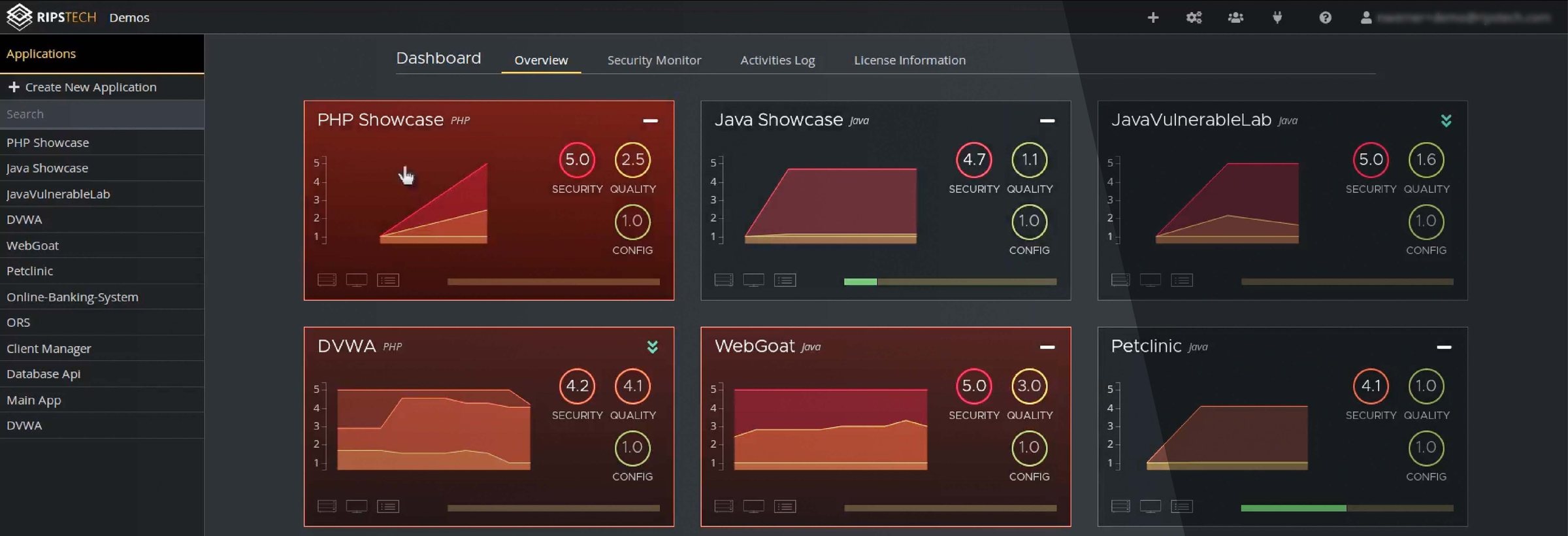
Task: Click the minus icon on WebGoat card
Action: (1047, 347)
